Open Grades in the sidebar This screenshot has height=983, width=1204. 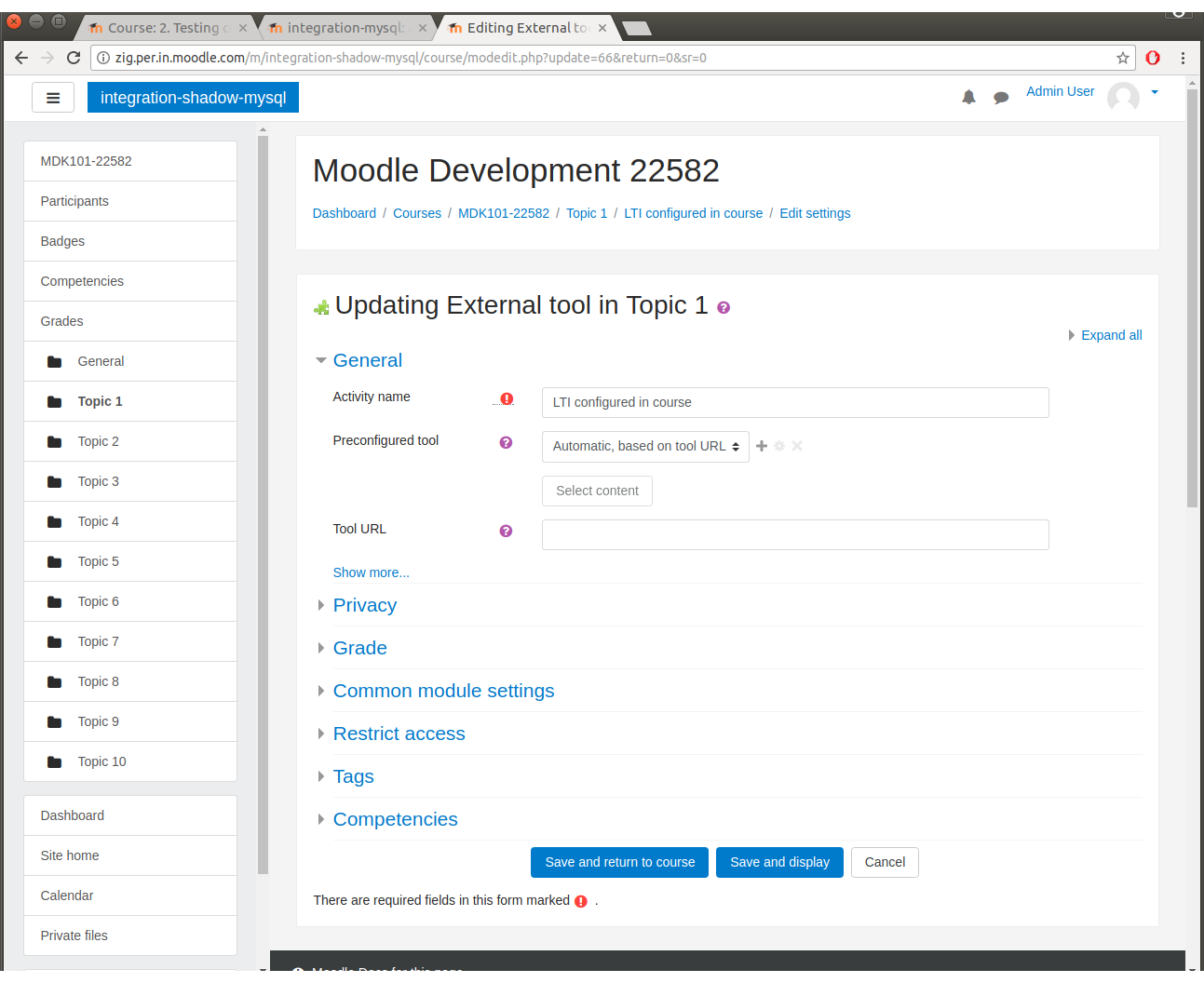pos(130,321)
